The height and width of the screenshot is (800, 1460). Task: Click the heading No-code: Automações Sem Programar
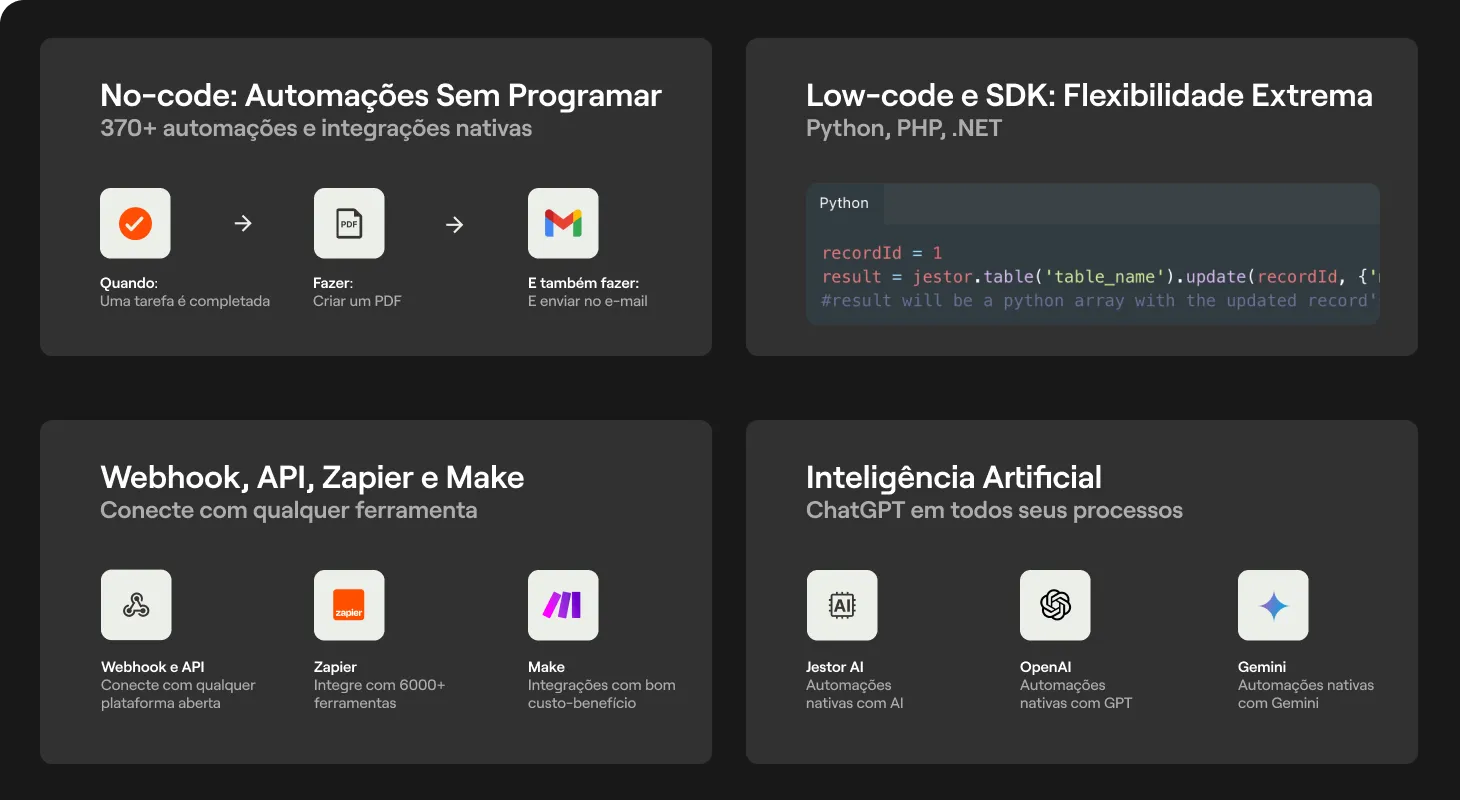point(381,96)
